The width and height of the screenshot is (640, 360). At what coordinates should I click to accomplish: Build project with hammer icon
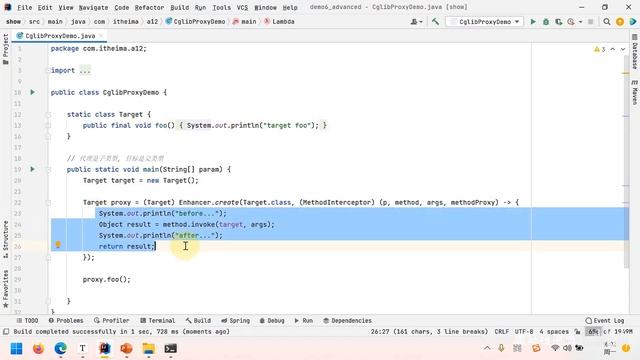436,22
